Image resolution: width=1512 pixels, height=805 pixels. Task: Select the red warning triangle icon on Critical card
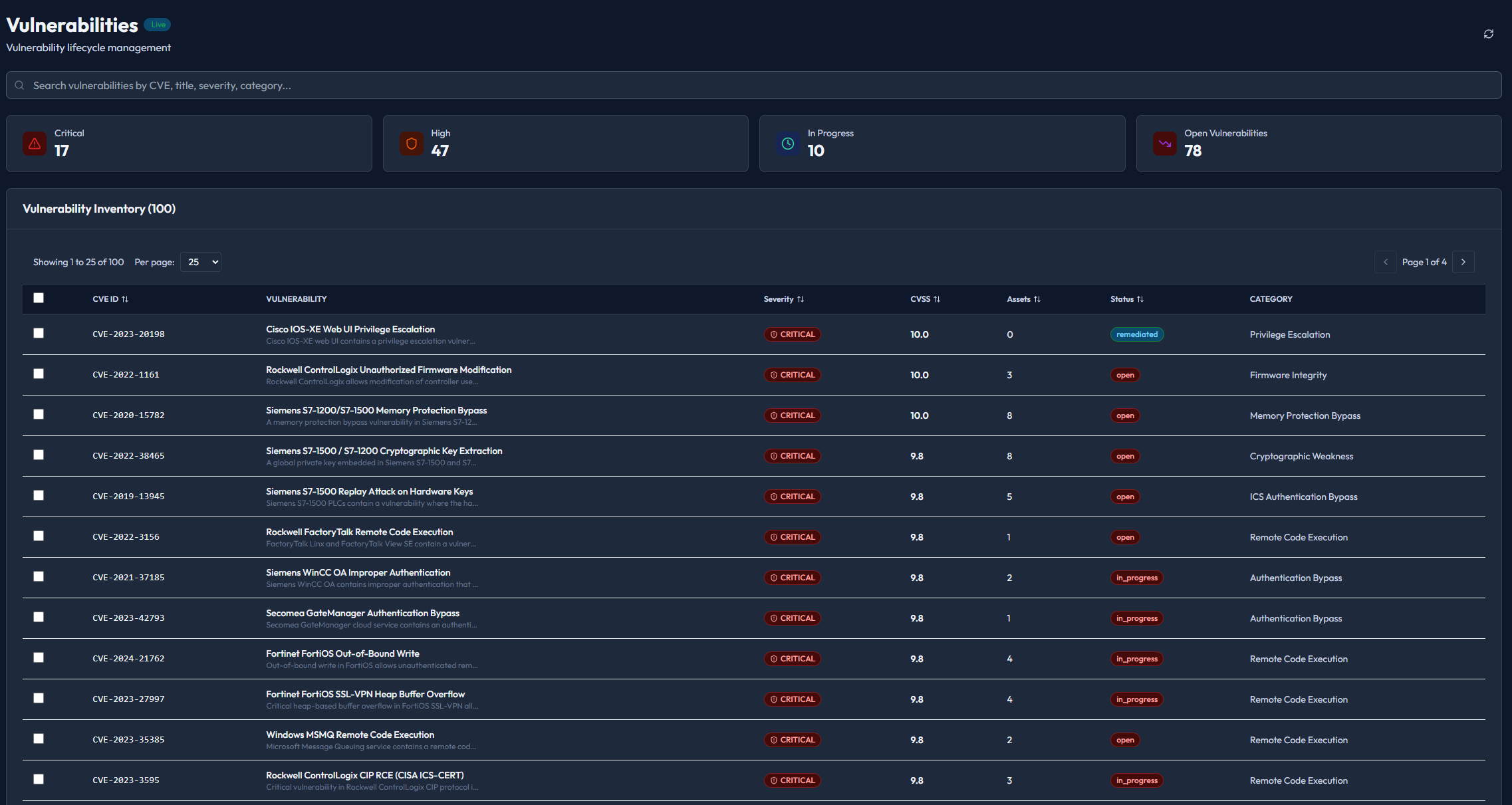click(x=34, y=143)
